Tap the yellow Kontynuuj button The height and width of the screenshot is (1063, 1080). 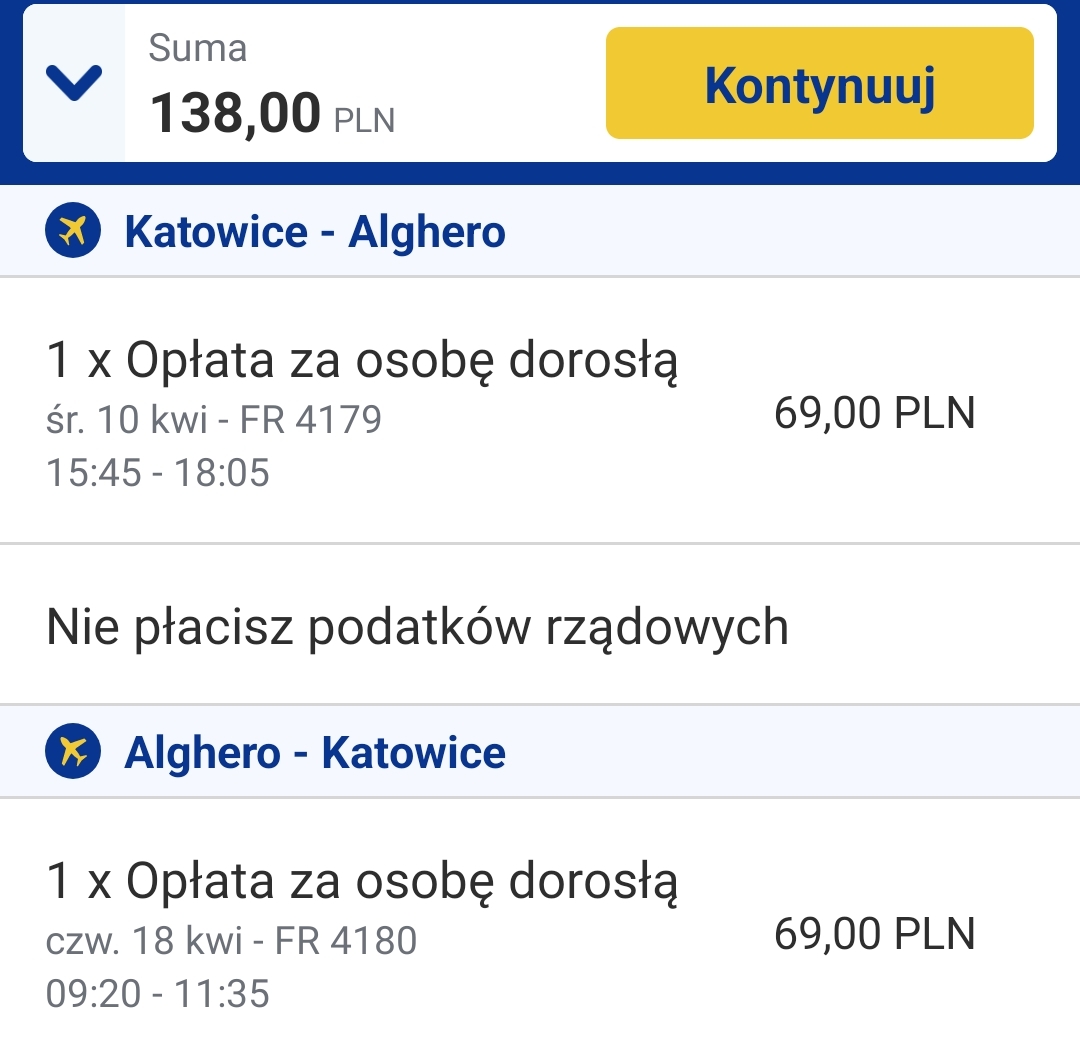820,83
